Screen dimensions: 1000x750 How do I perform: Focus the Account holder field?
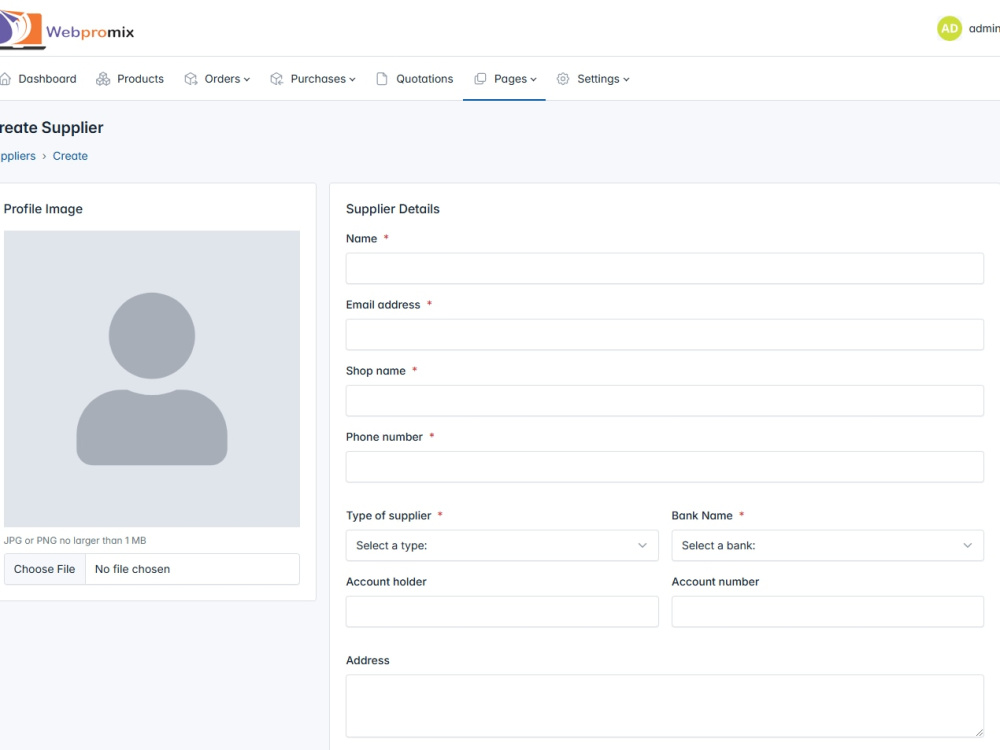pyautogui.click(x=502, y=612)
